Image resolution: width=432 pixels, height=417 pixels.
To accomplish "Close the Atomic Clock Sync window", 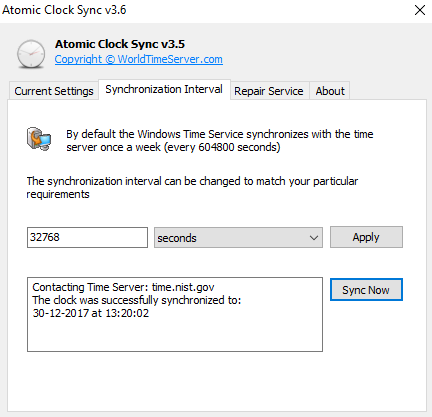I will click(420, 10).
